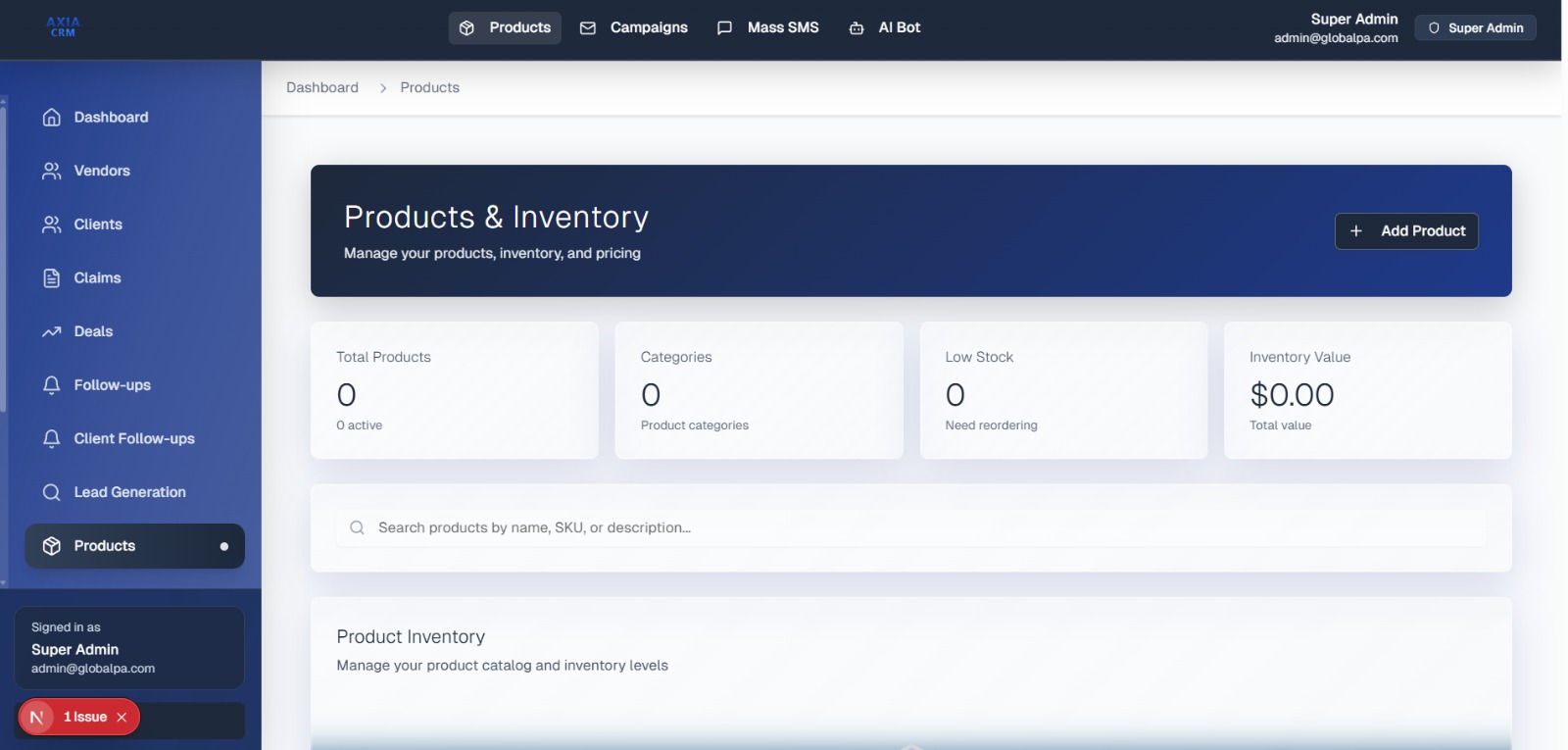Image resolution: width=1568 pixels, height=750 pixels.
Task: Click the AI Bot robot icon
Action: click(857, 28)
